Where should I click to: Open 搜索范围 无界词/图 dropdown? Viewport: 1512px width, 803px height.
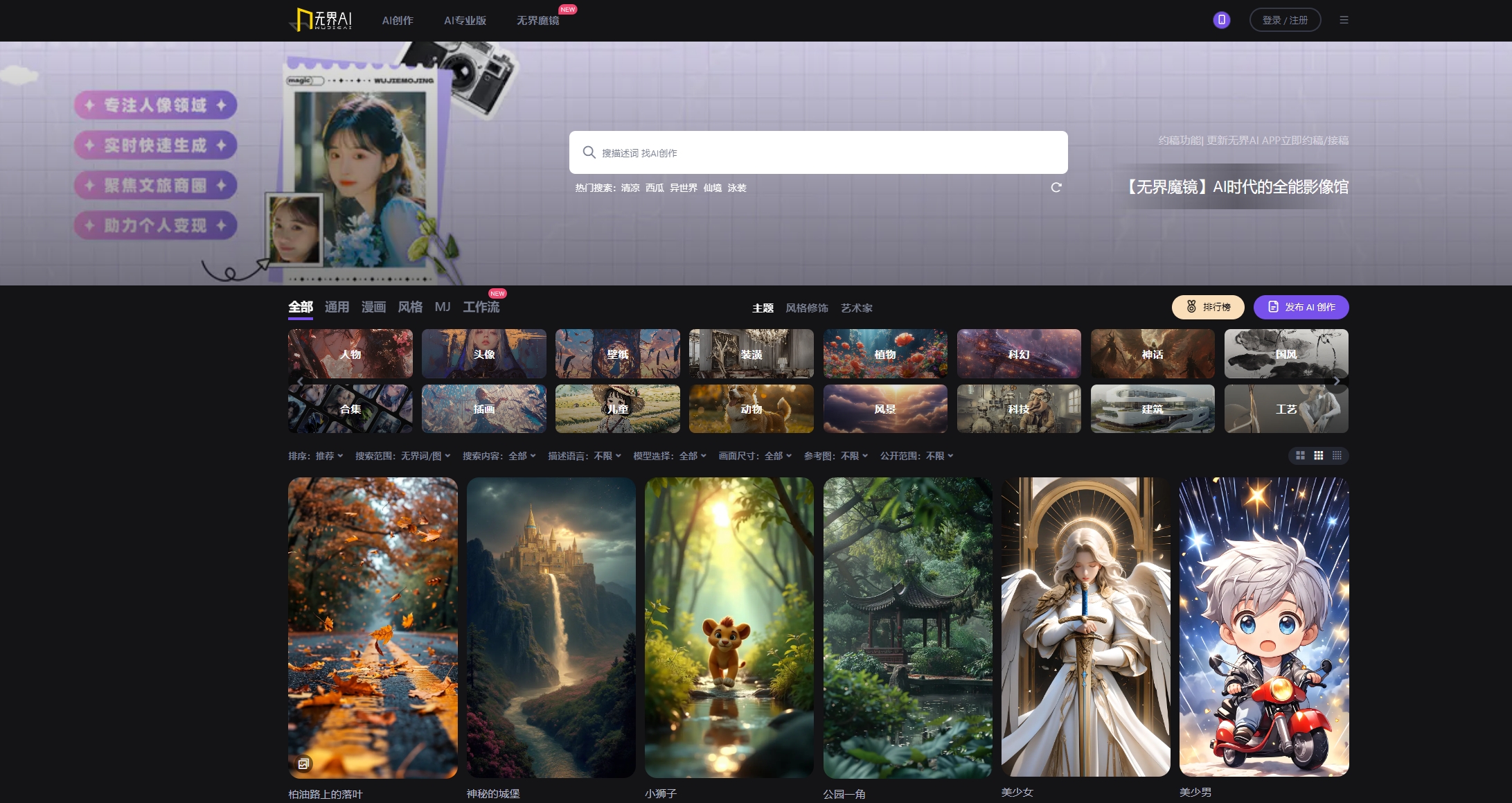pos(403,456)
